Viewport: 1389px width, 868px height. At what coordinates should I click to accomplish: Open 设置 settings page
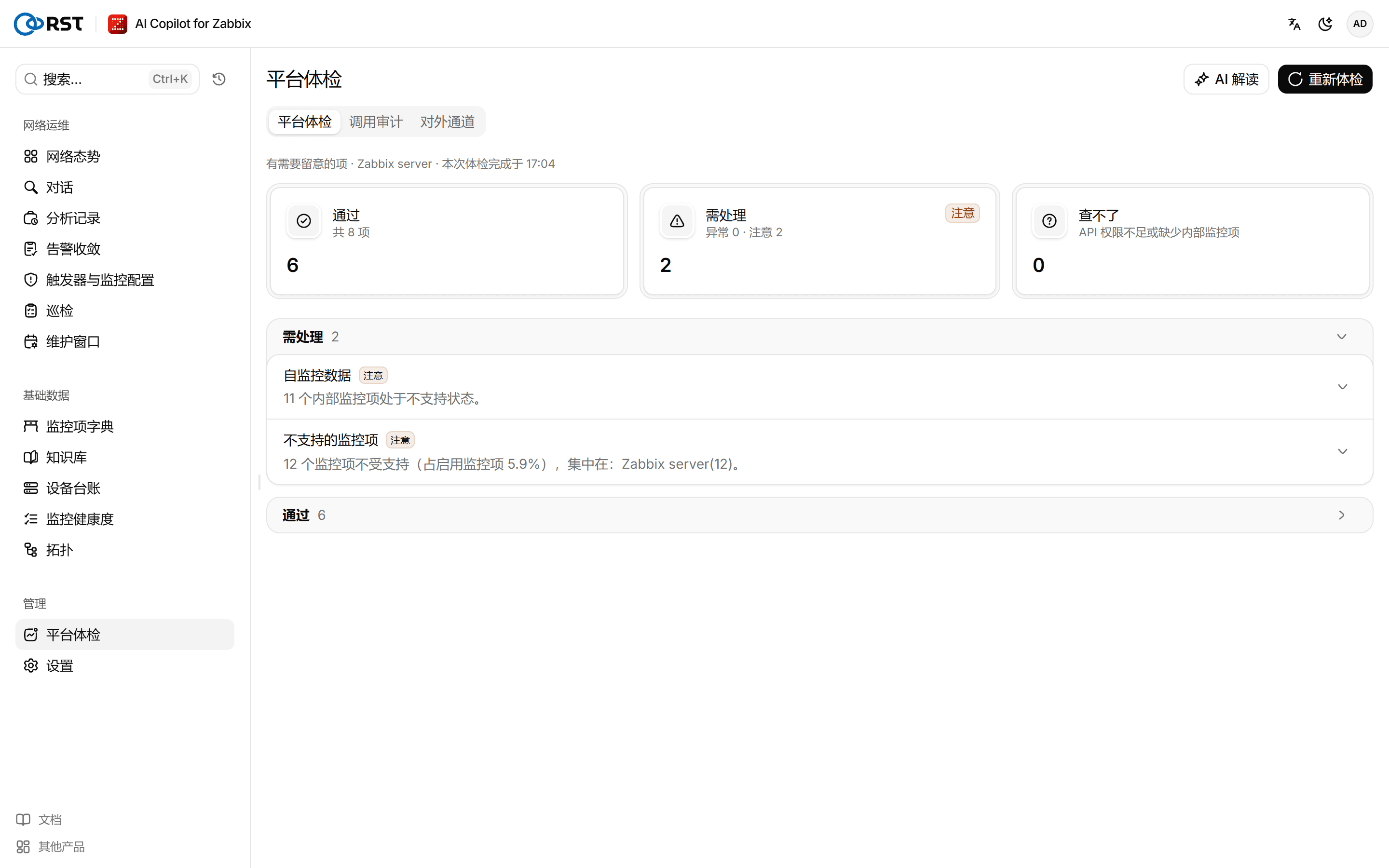pyautogui.click(x=124, y=665)
